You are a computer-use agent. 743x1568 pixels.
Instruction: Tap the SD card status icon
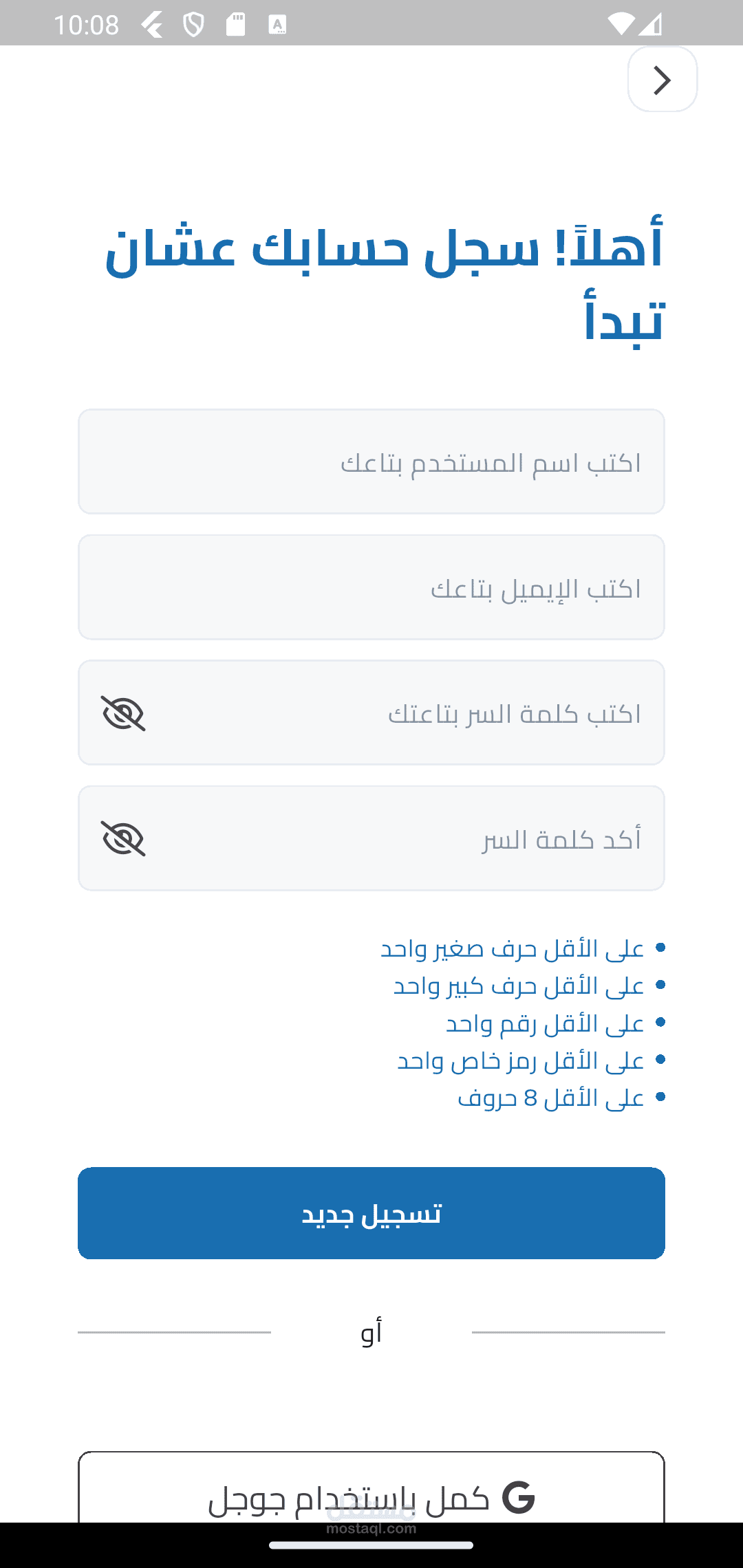pos(235,25)
